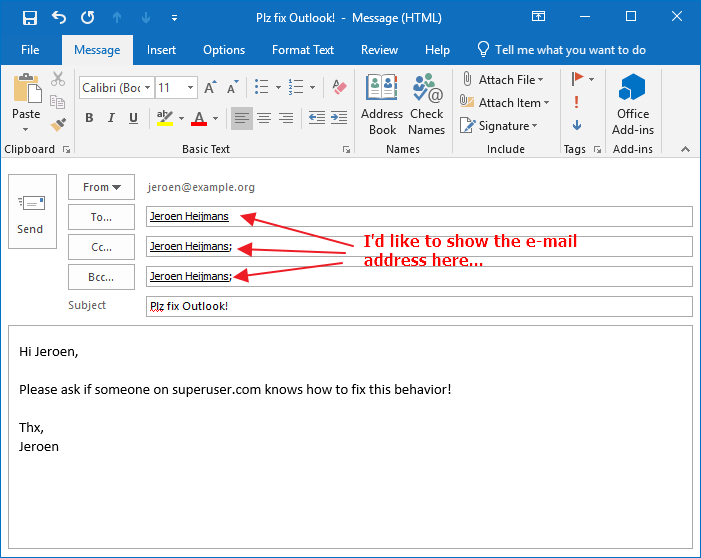The height and width of the screenshot is (558, 701).
Task: Click the To... button
Action: pyautogui.click(x=101, y=217)
